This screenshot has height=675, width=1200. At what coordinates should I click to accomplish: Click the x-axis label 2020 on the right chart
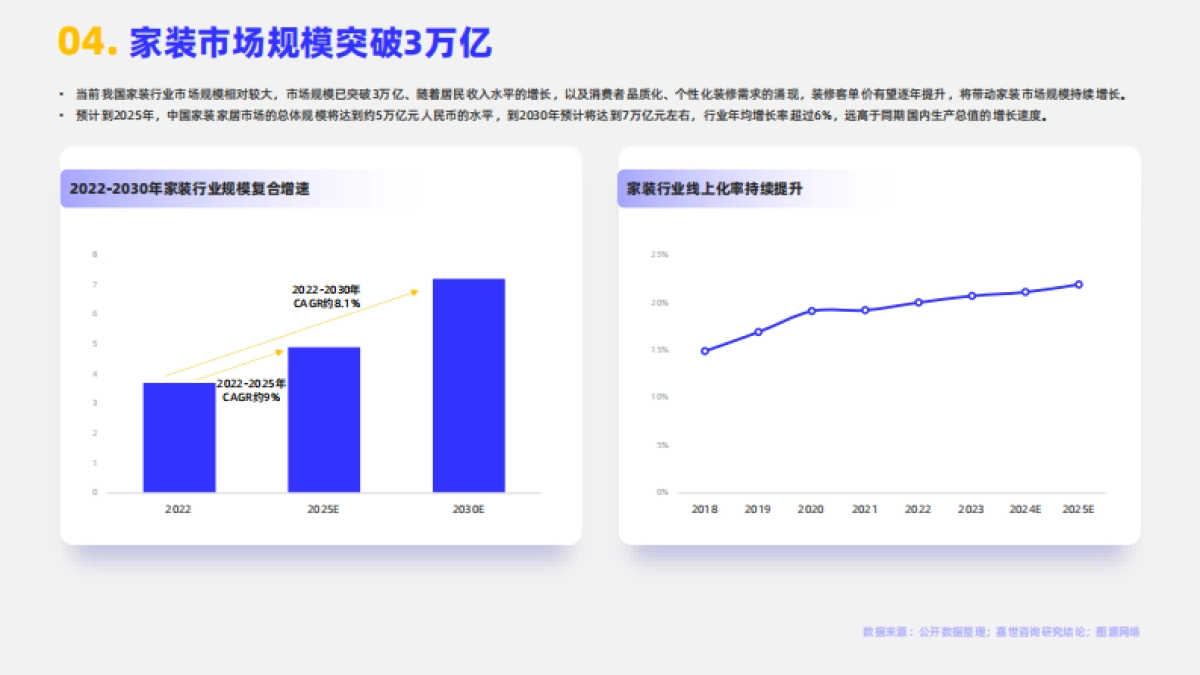811,508
